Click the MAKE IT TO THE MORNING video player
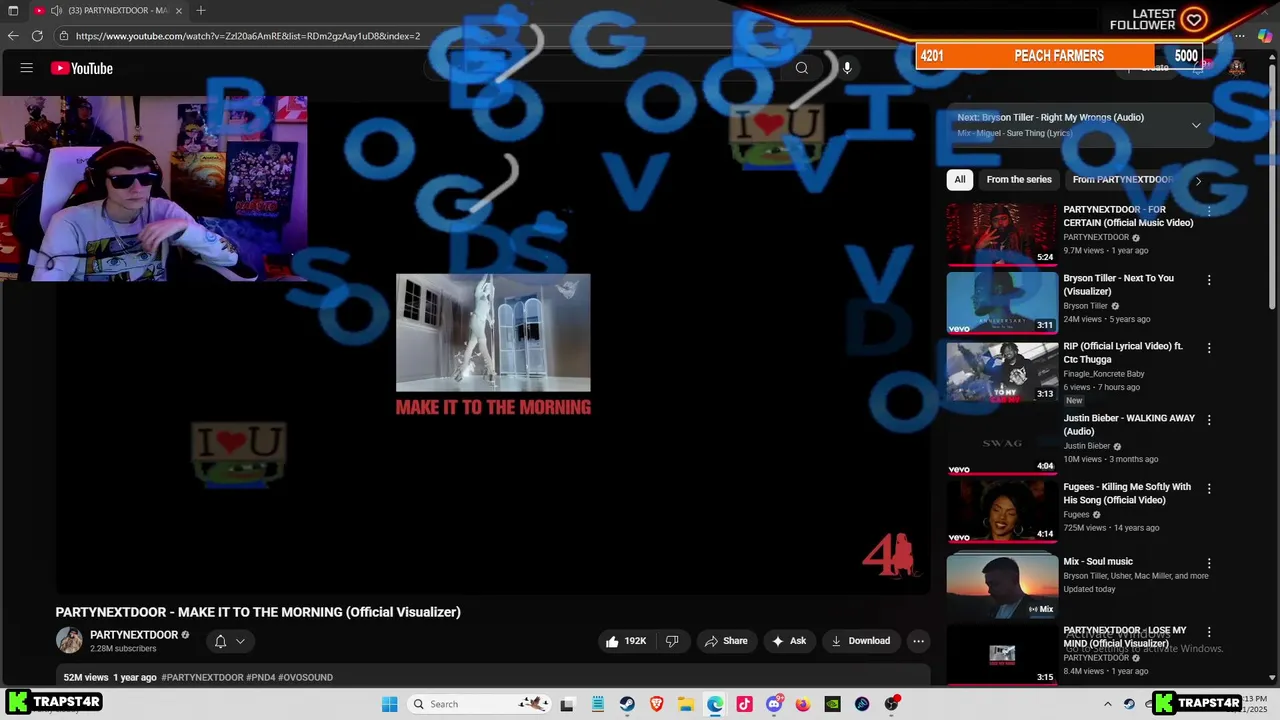 pyautogui.click(x=493, y=345)
